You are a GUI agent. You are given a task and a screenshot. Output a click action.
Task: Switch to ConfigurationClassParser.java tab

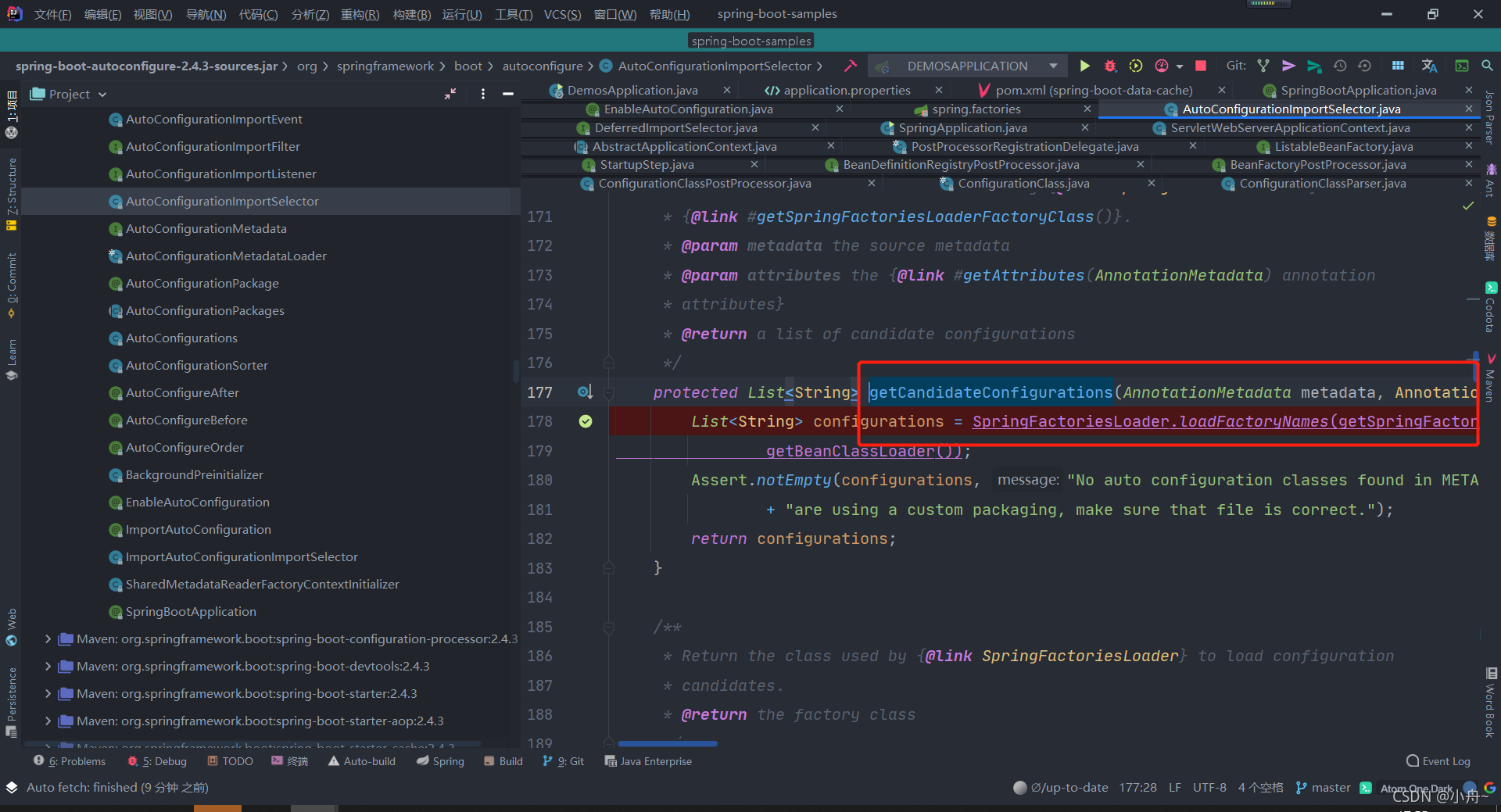coord(1322,184)
